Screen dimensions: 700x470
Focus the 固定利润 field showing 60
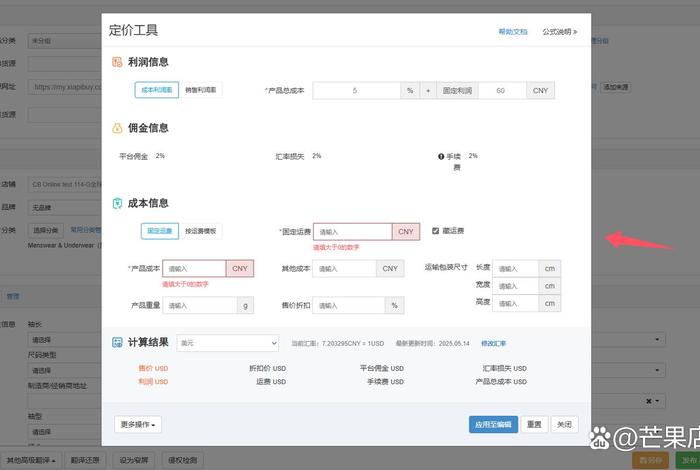tap(502, 91)
